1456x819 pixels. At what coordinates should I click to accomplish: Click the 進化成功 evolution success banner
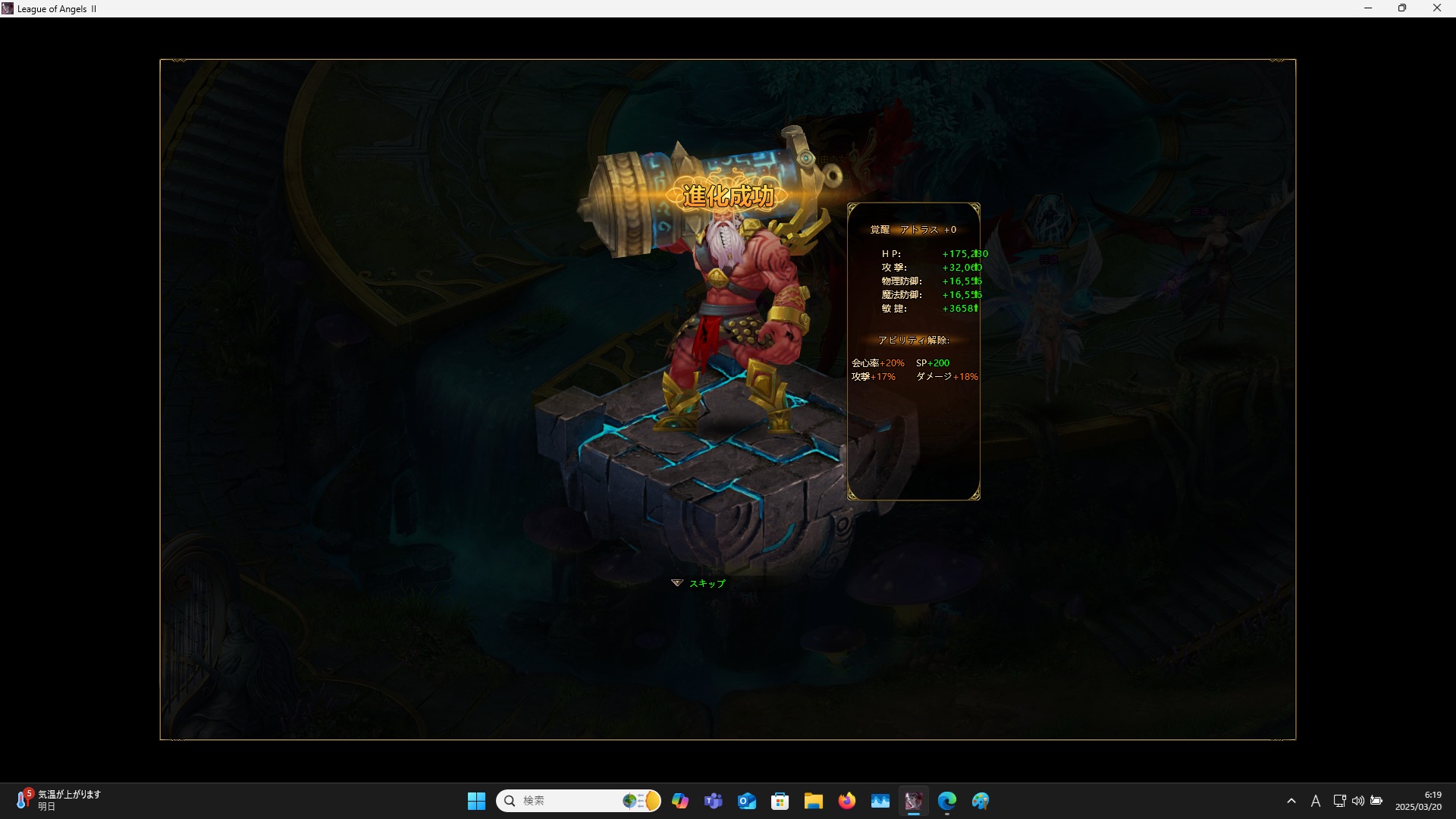(x=728, y=196)
